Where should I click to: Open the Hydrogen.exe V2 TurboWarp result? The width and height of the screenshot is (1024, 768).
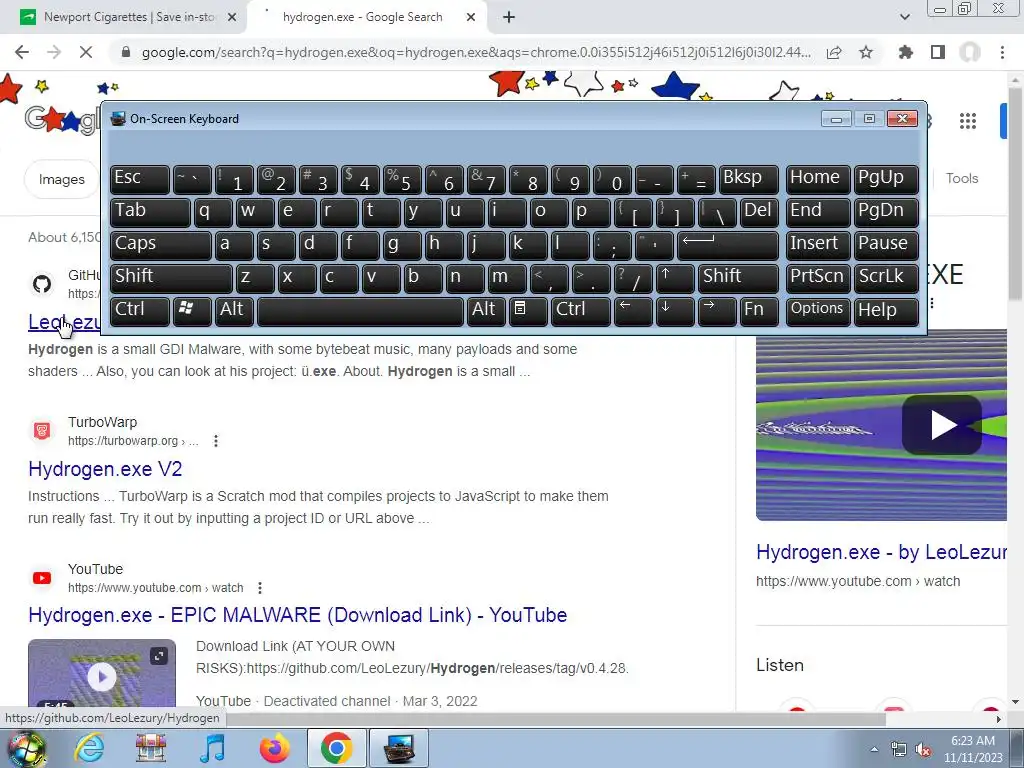pyautogui.click(x=105, y=469)
